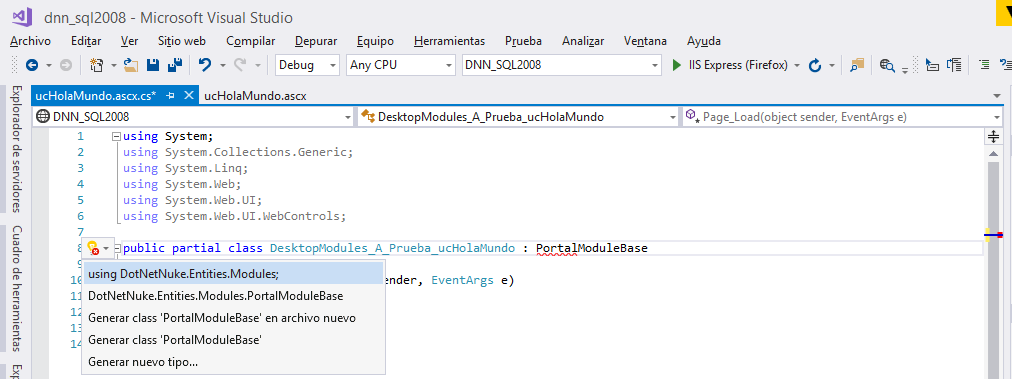This screenshot has height=379, width=1012.
Task: Open dropdown next to Navigate Backward
Action: coord(48,65)
